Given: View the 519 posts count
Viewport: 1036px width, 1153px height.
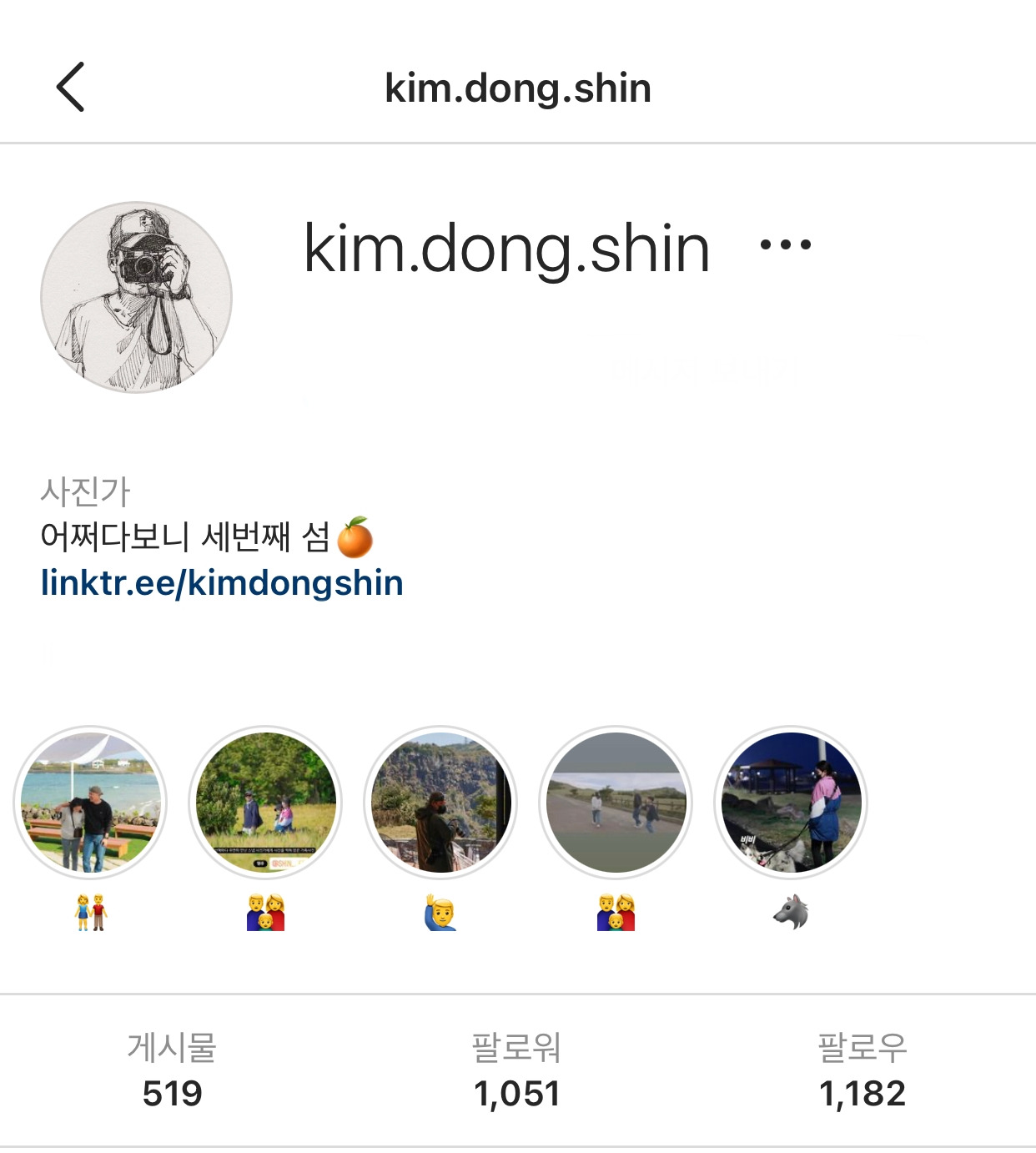Looking at the screenshot, I should 172,1071.
